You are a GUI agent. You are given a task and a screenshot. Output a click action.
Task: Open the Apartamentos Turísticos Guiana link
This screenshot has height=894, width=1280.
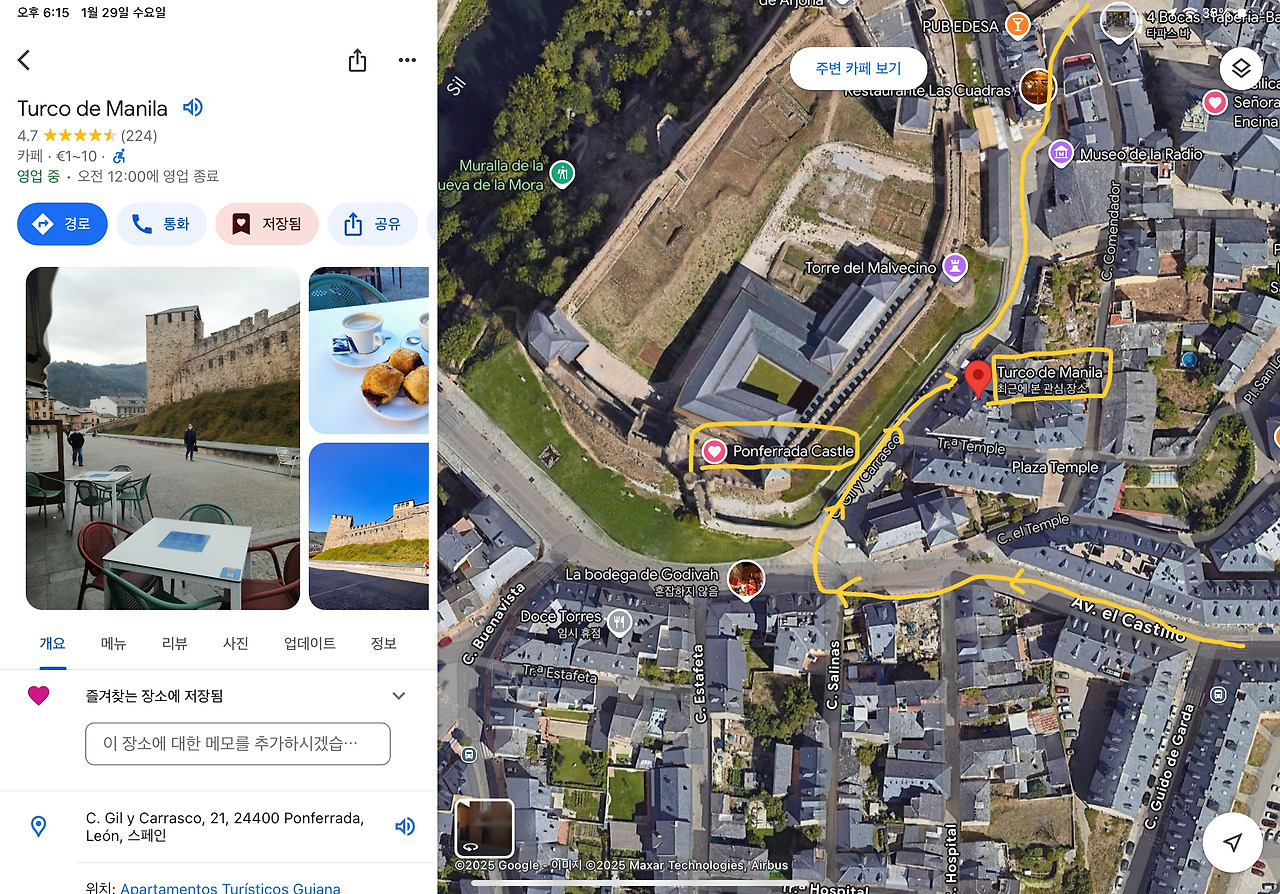coord(230,887)
